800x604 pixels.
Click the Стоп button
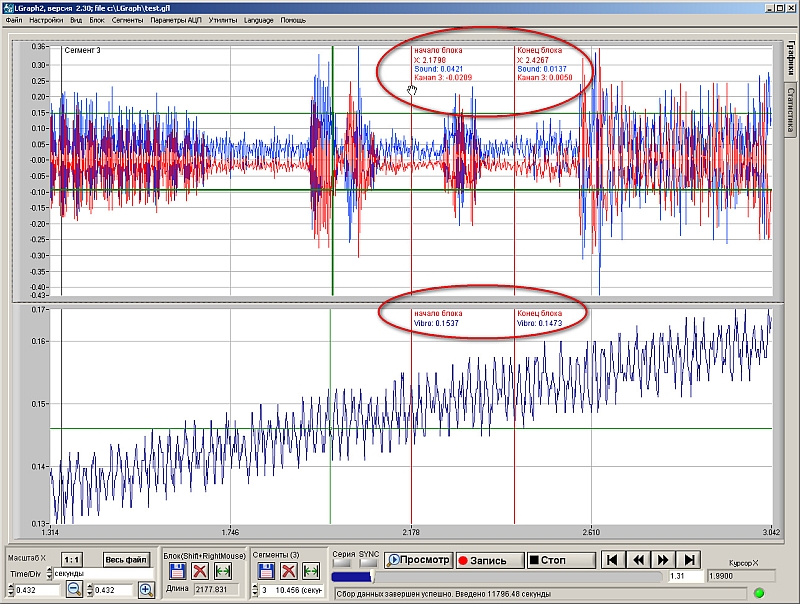[x=561, y=560]
